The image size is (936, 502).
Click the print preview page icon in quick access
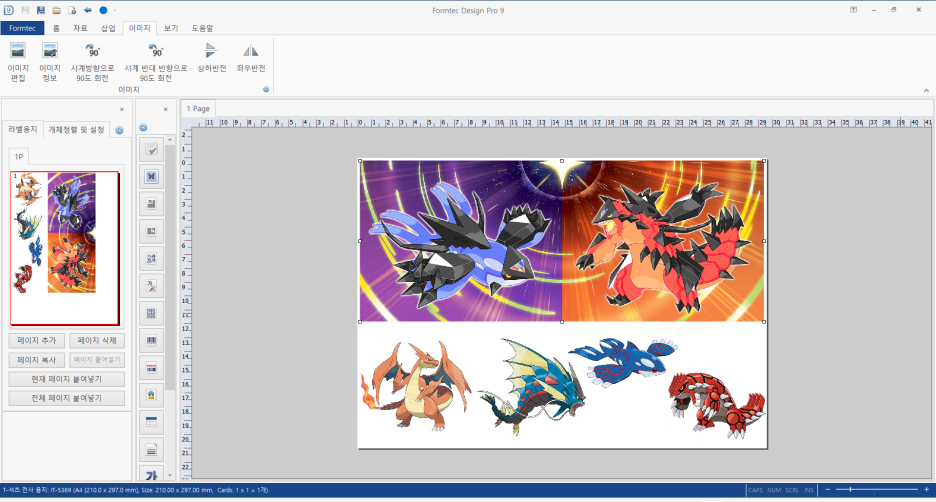pyautogui.click(x=72, y=10)
